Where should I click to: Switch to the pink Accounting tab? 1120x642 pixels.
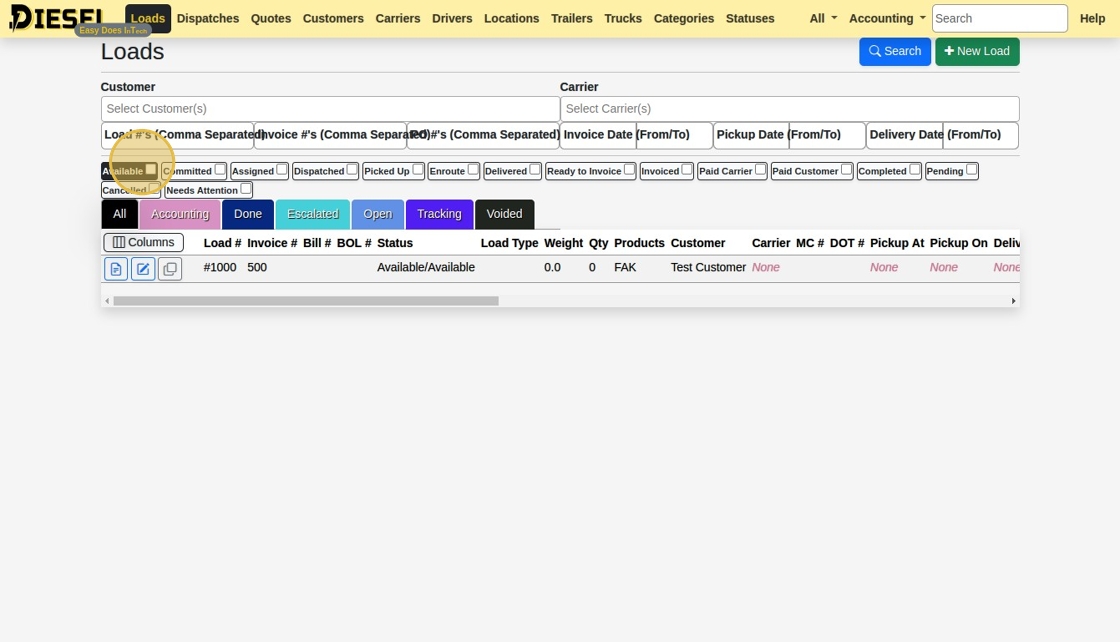coord(180,214)
